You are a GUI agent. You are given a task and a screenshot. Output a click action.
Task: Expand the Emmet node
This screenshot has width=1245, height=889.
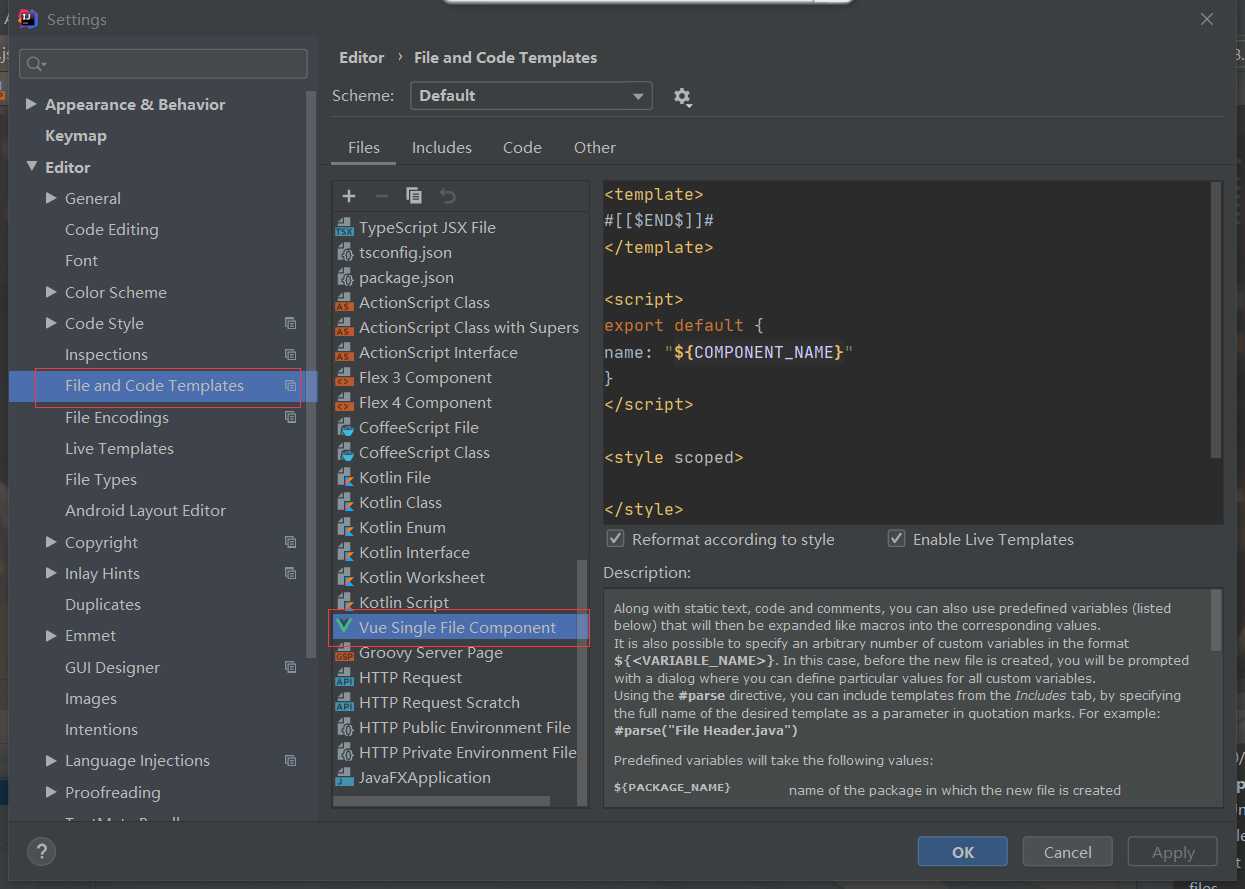[51, 635]
